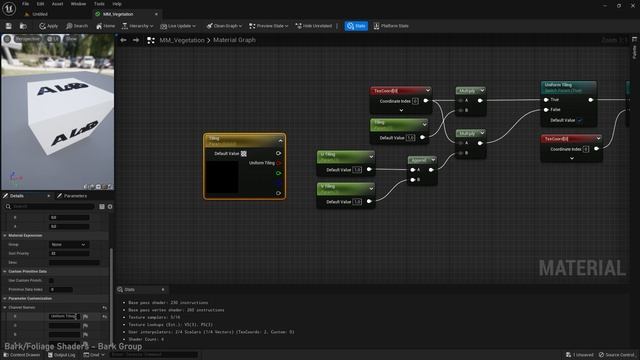This screenshot has width=640, height=360.
Task: Click the Primitive Data Index field
Action: [x=61, y=289]
